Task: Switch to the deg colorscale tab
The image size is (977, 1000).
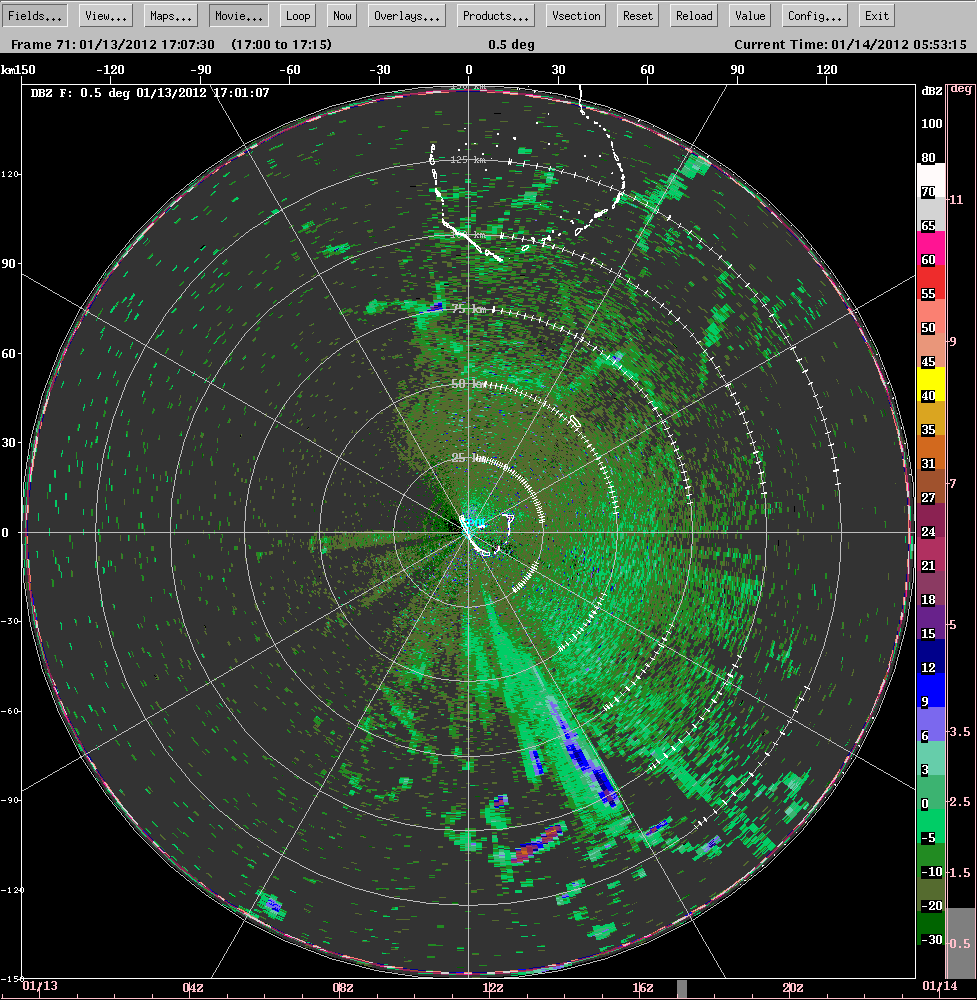Action: click(962, 88)
